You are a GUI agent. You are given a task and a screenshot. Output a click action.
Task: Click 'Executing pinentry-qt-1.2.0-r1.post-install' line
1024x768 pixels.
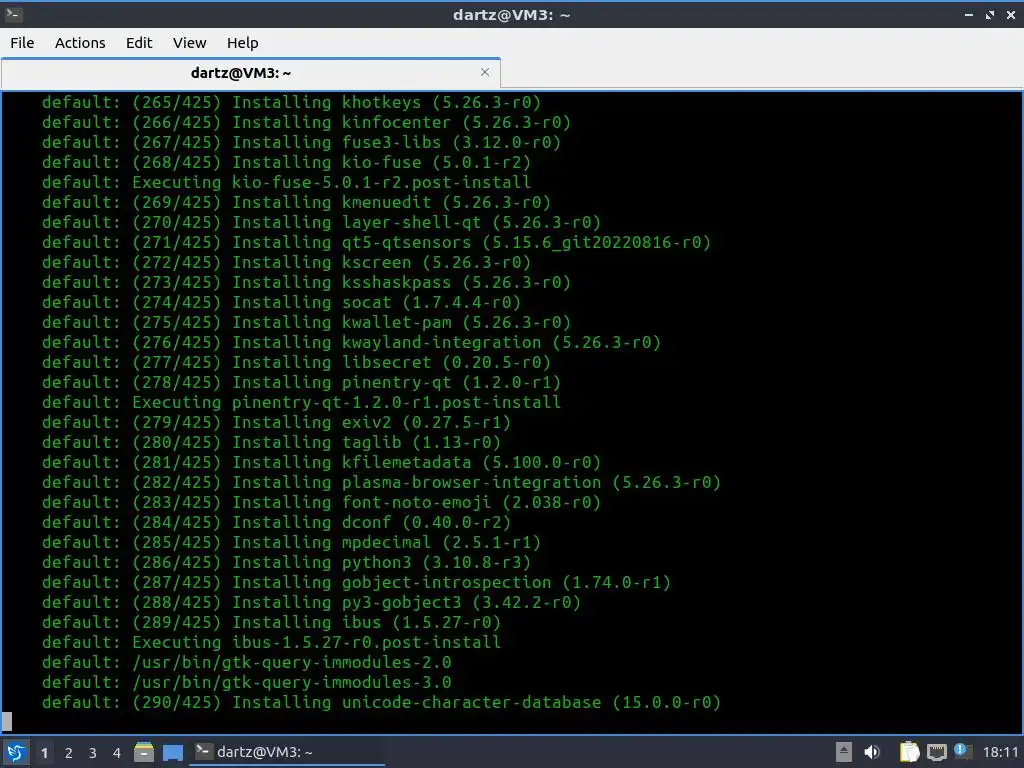click(x=301, y=402)
